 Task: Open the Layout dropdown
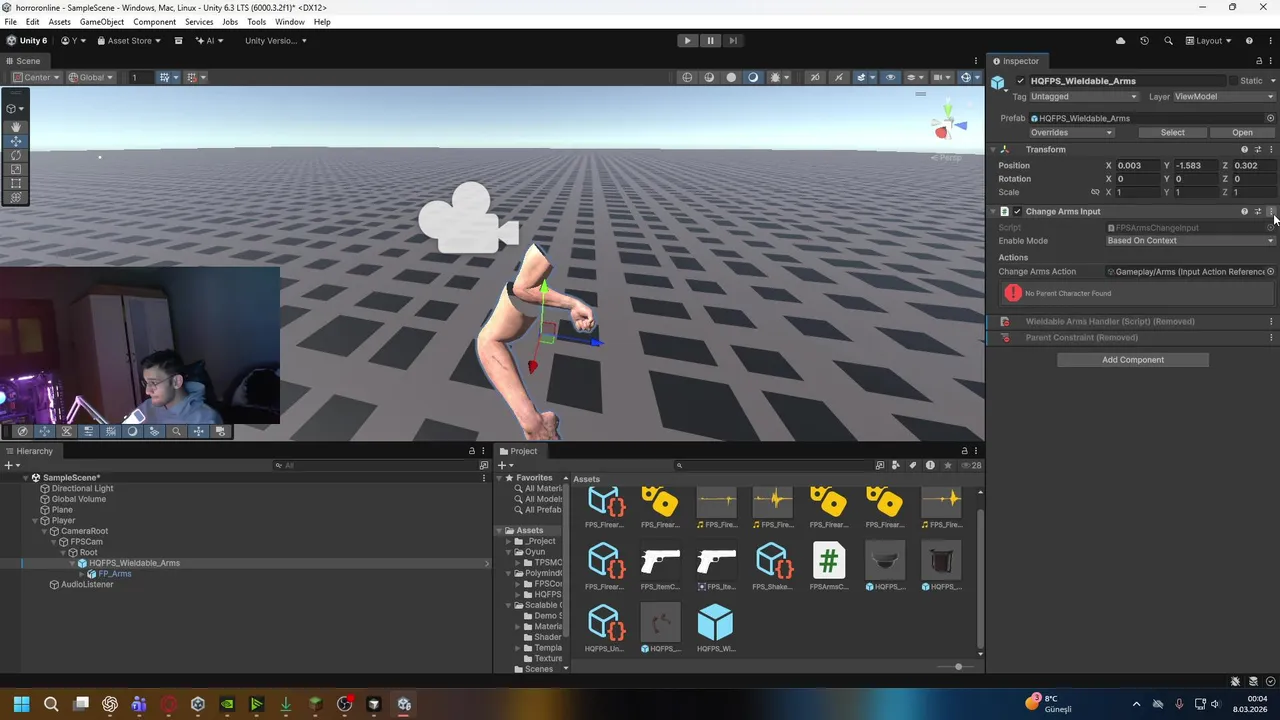[x=1208, y=41]
